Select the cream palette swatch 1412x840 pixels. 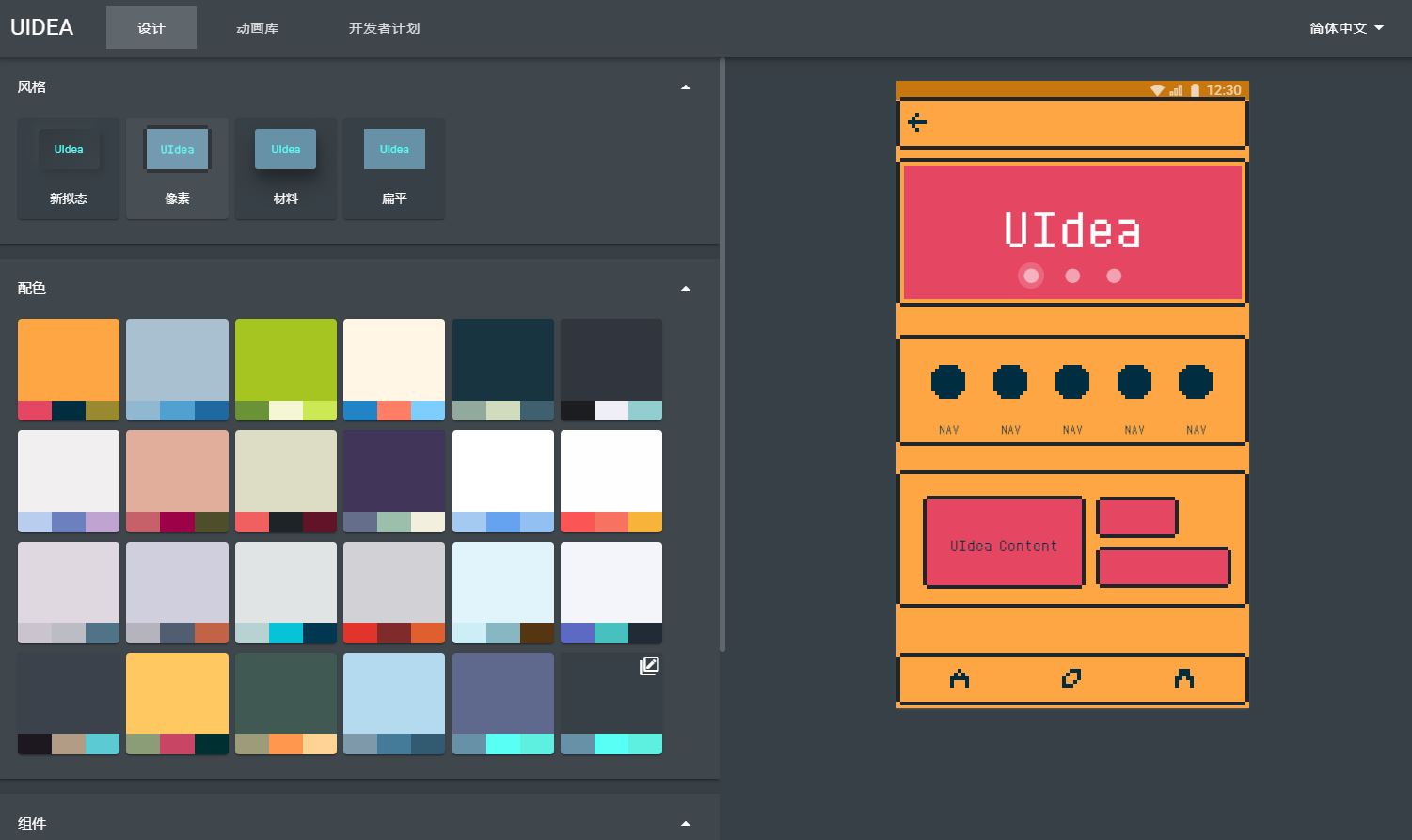[394, 370]
